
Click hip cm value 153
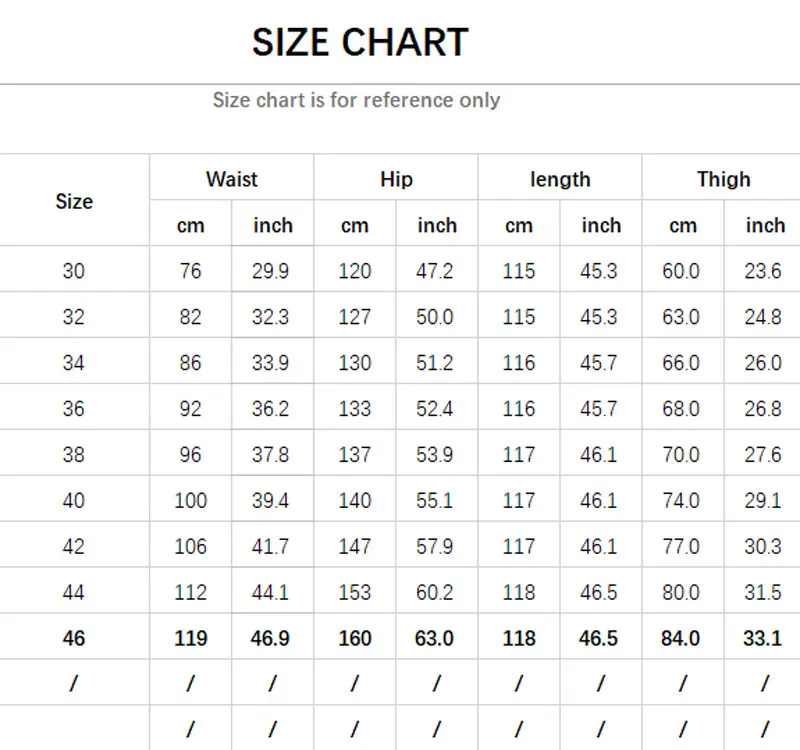point(355,592)
